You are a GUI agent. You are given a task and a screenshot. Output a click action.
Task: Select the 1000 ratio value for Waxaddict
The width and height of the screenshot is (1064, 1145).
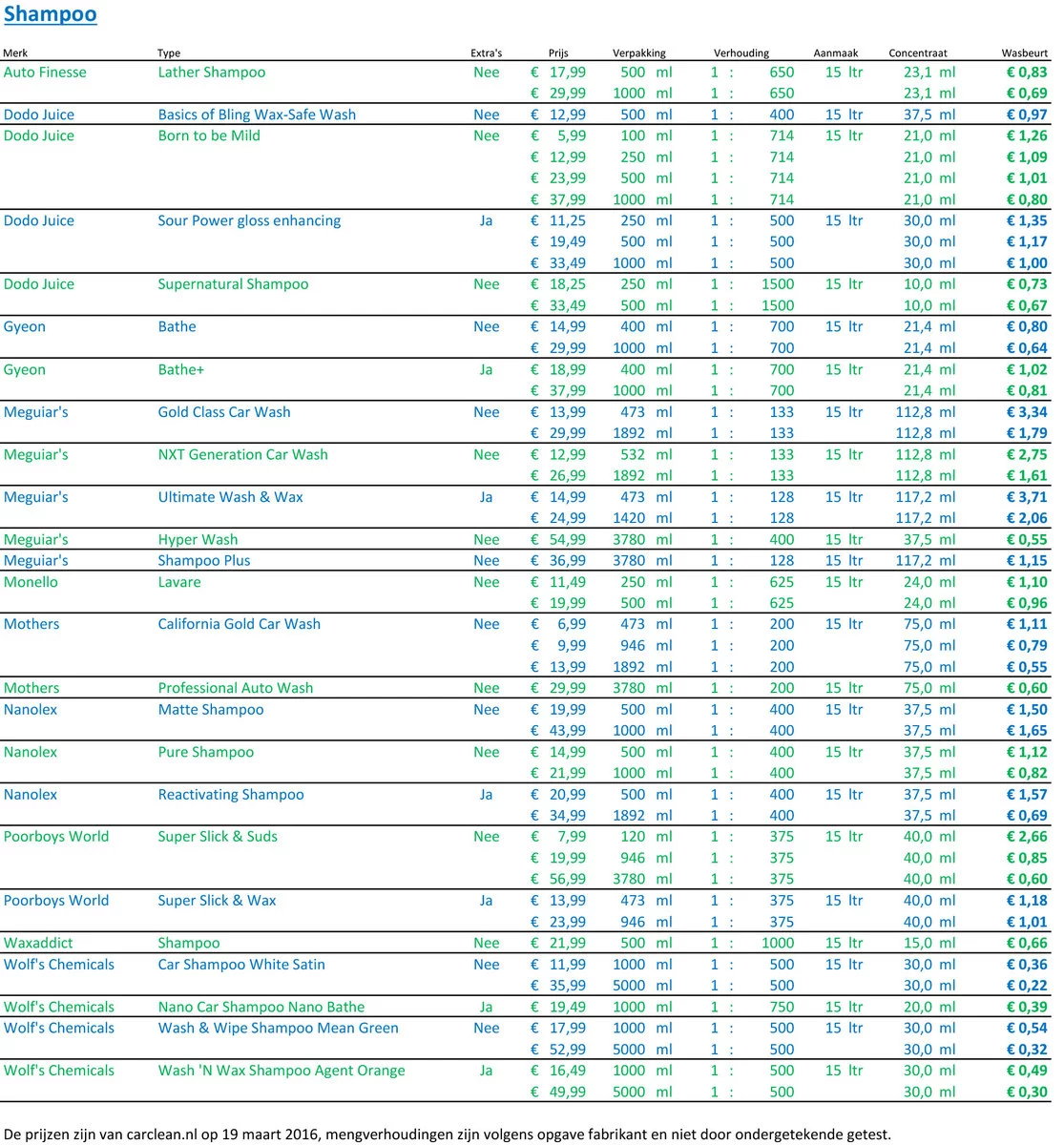coord(778,944)
